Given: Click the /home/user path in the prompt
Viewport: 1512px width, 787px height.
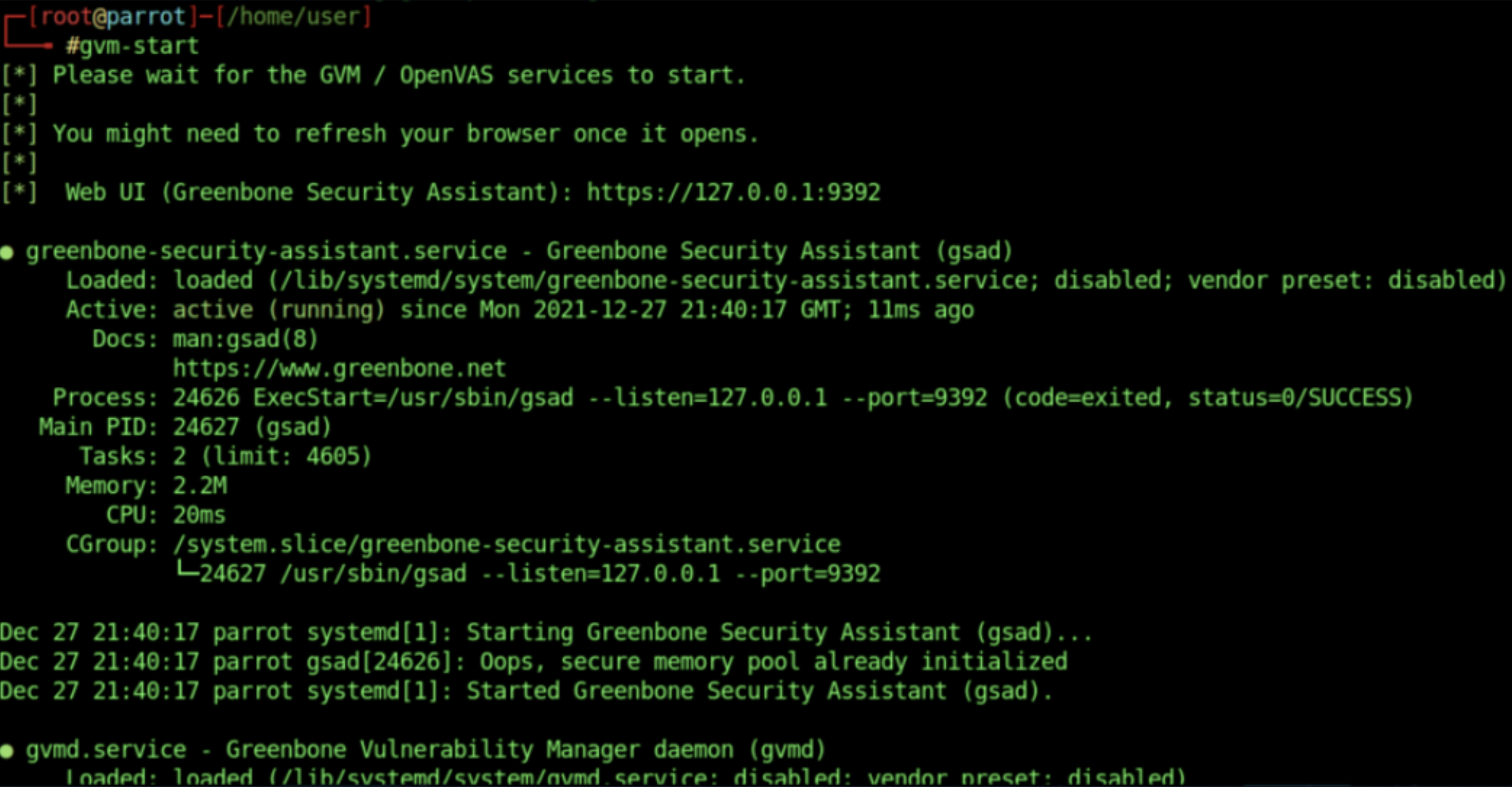Looking at the screenshot, I should (x=292, y=17).
